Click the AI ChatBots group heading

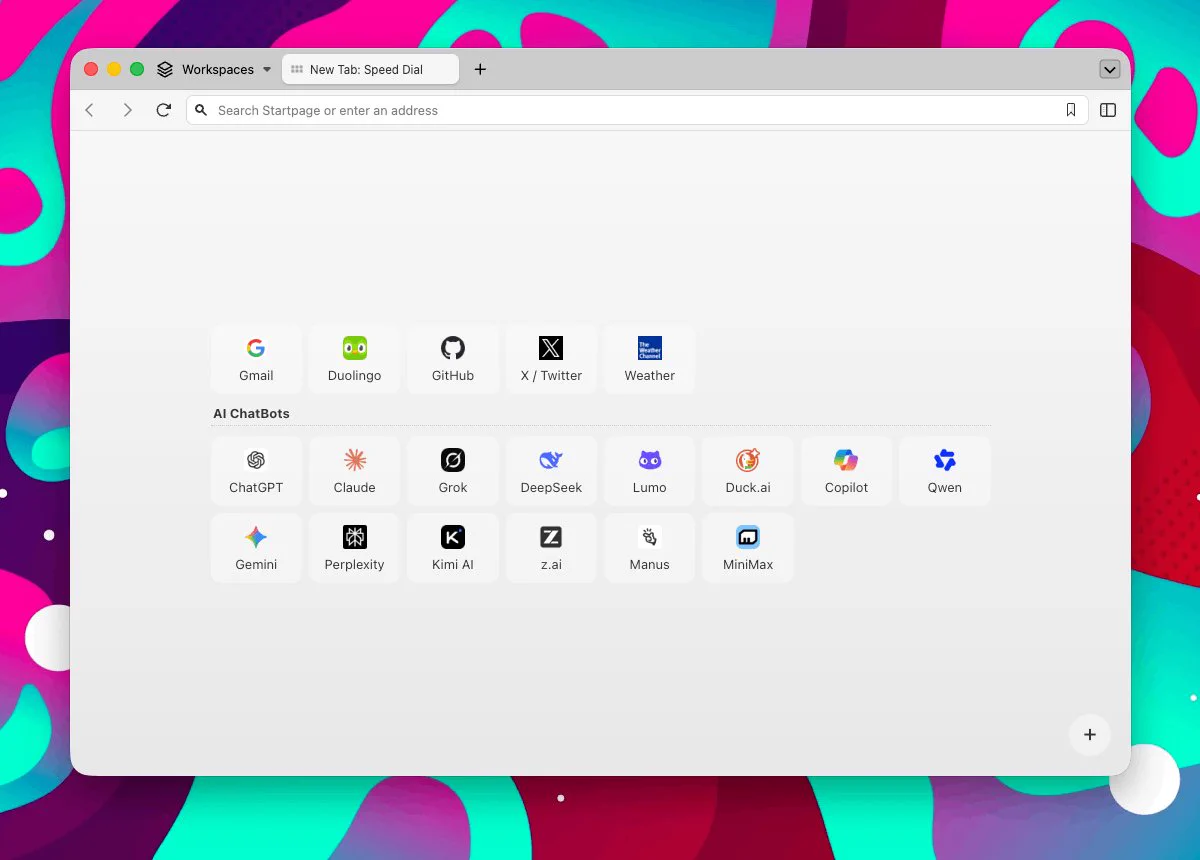251,413
